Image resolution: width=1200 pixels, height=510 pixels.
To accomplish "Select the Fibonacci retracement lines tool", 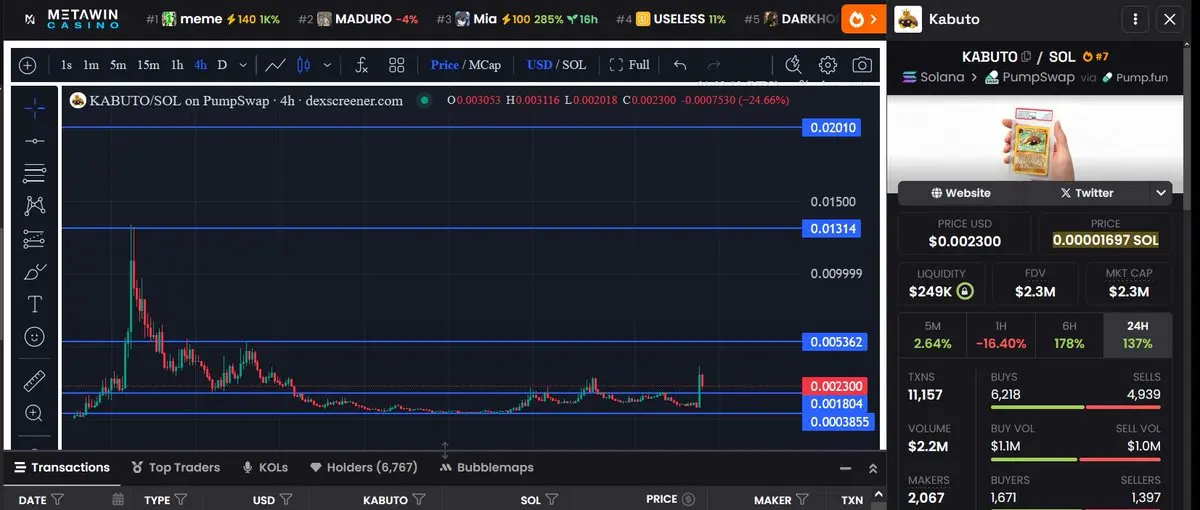I will [34, 174].
